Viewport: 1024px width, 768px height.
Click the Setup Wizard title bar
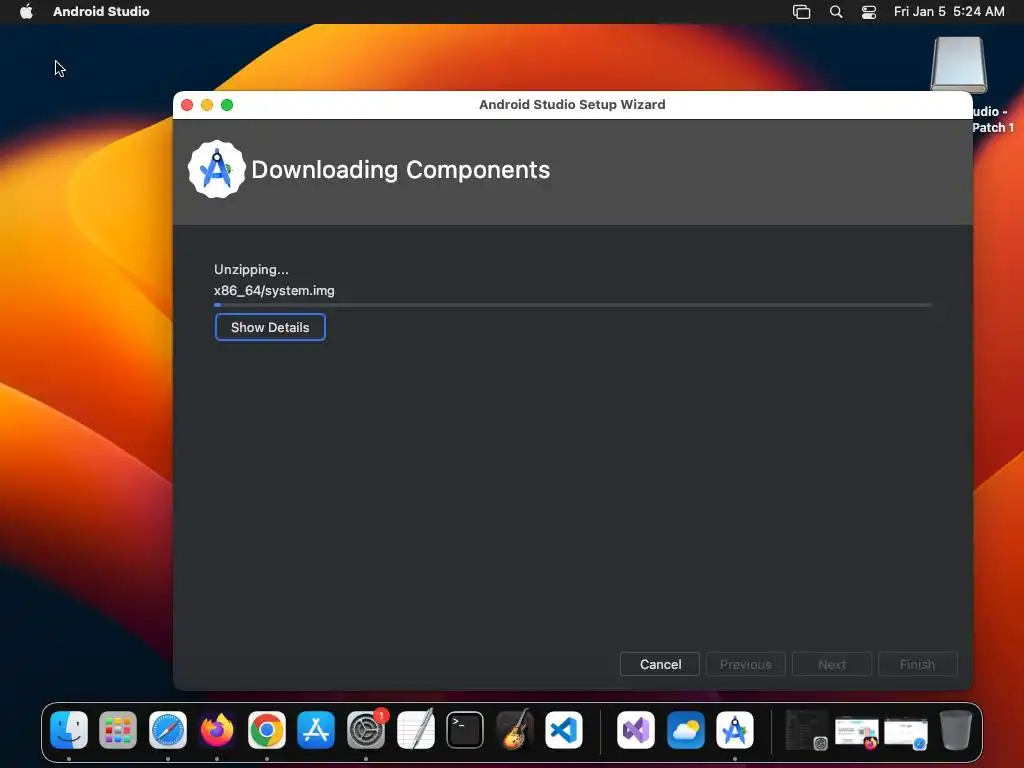pos(572,104)
